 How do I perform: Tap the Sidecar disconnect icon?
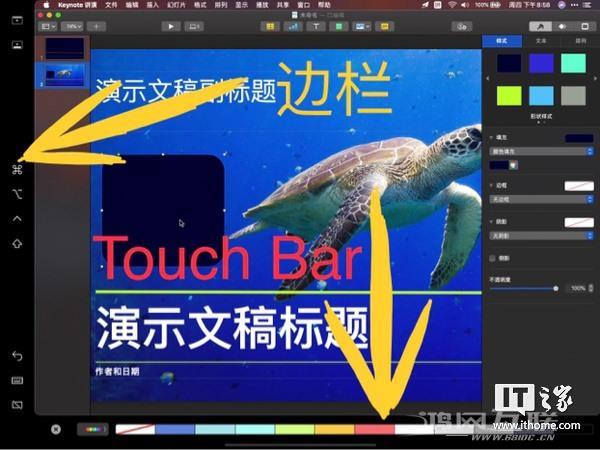pos(17,405)
